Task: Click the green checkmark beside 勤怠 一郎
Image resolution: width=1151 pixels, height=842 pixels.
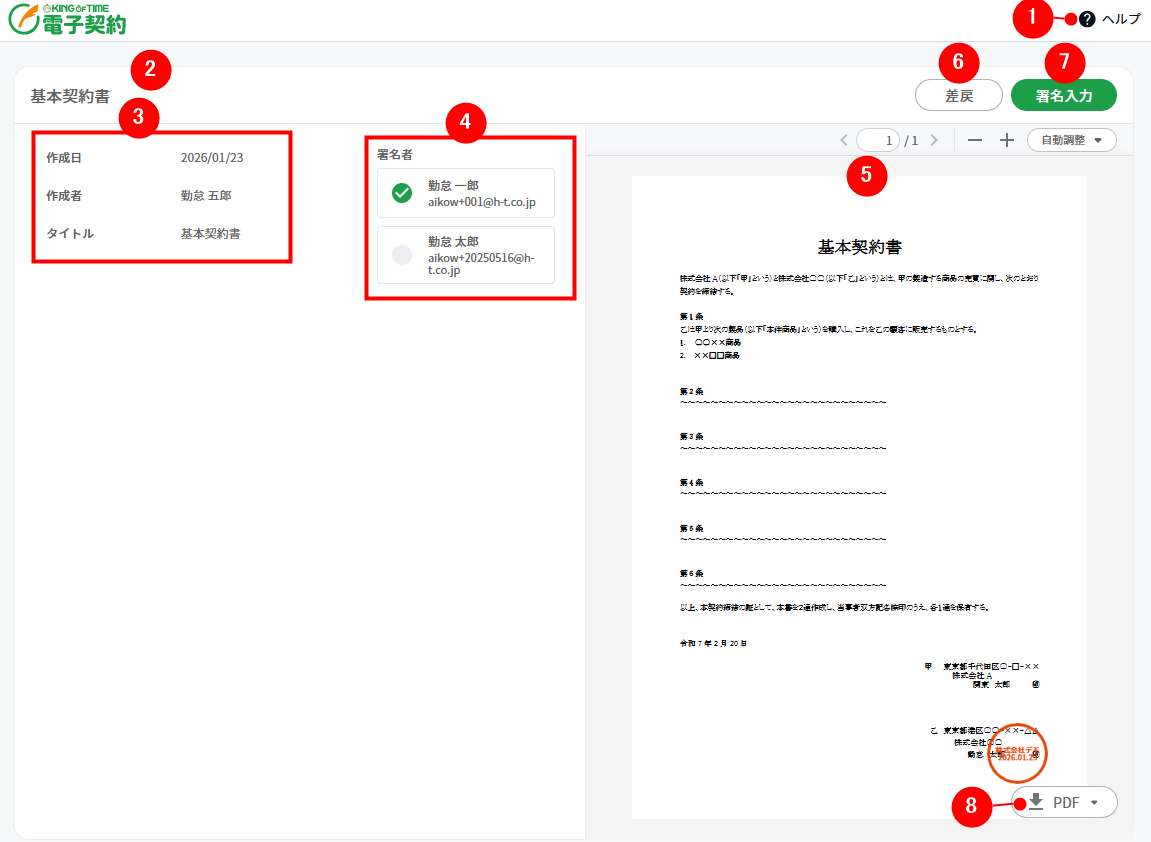Action: click(x=401, y=192)
